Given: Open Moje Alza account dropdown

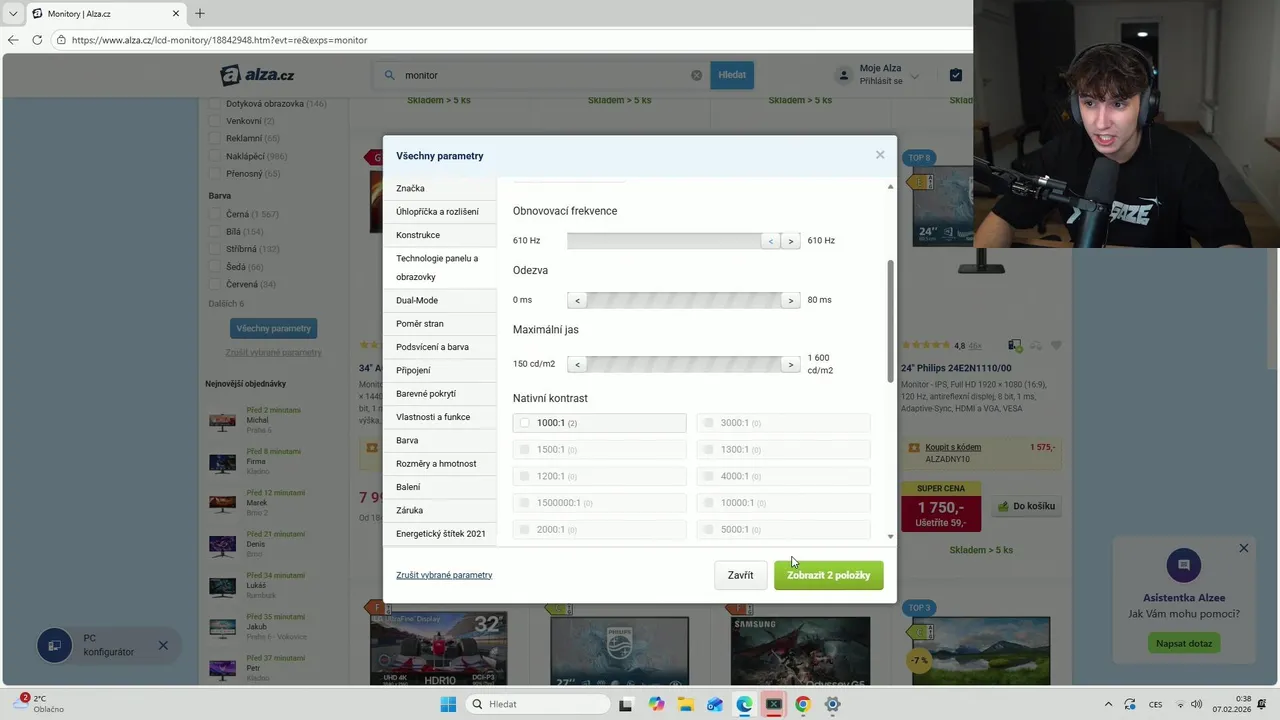Looking at the screenshot, I should click(x=877, y=75).
